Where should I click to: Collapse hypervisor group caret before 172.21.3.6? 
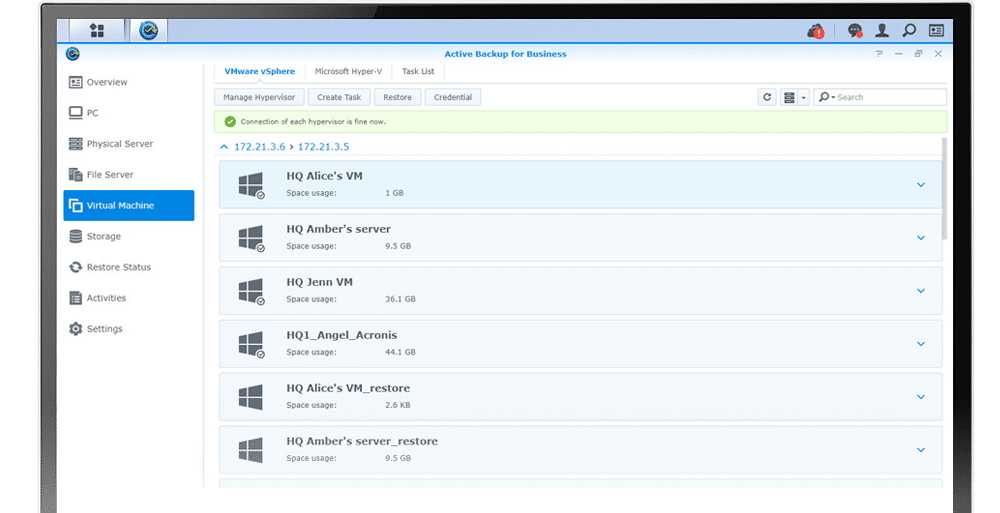coord(224,147)
